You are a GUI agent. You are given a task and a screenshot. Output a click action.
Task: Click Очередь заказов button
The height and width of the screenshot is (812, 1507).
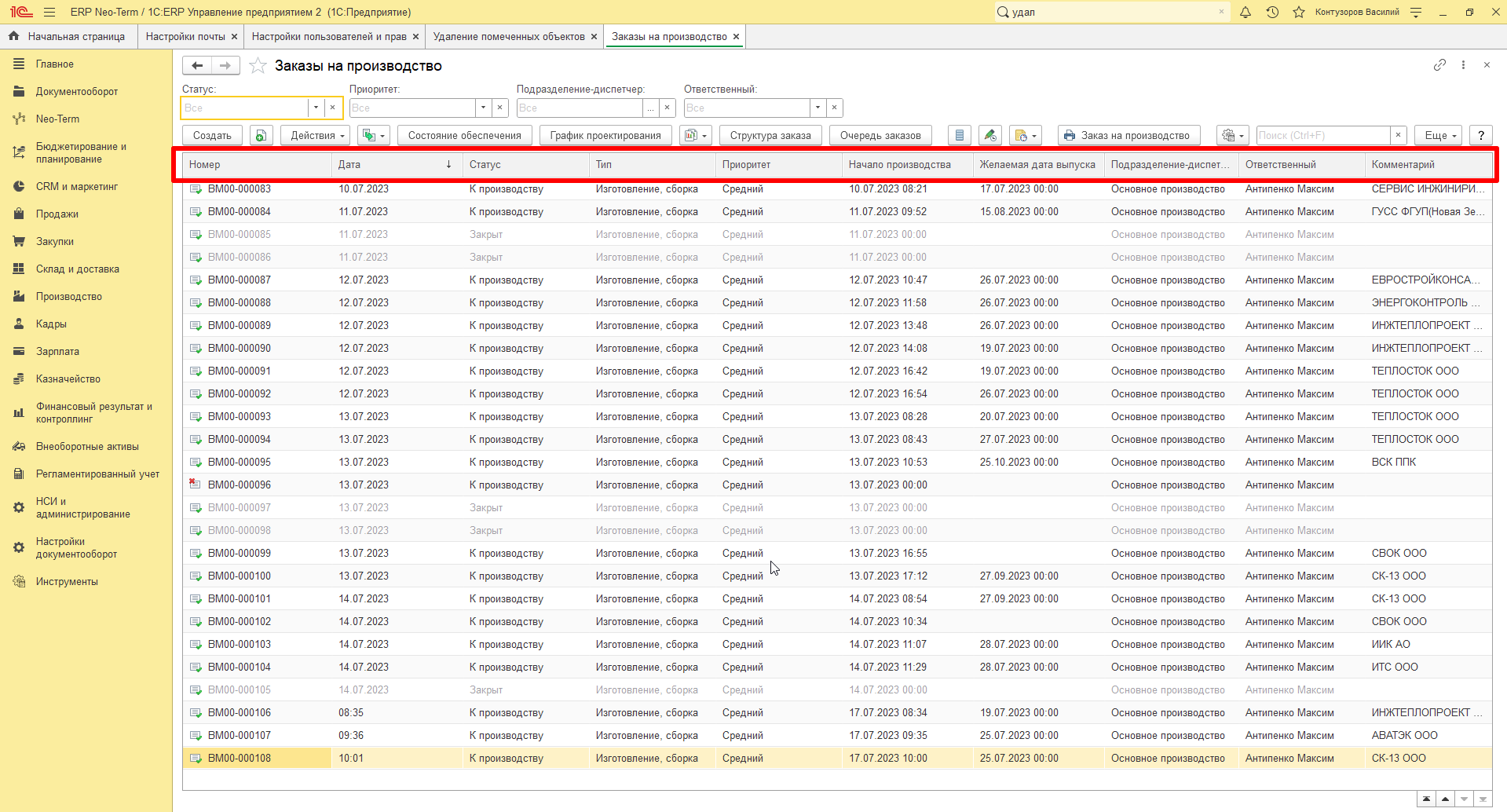(880, 136)
